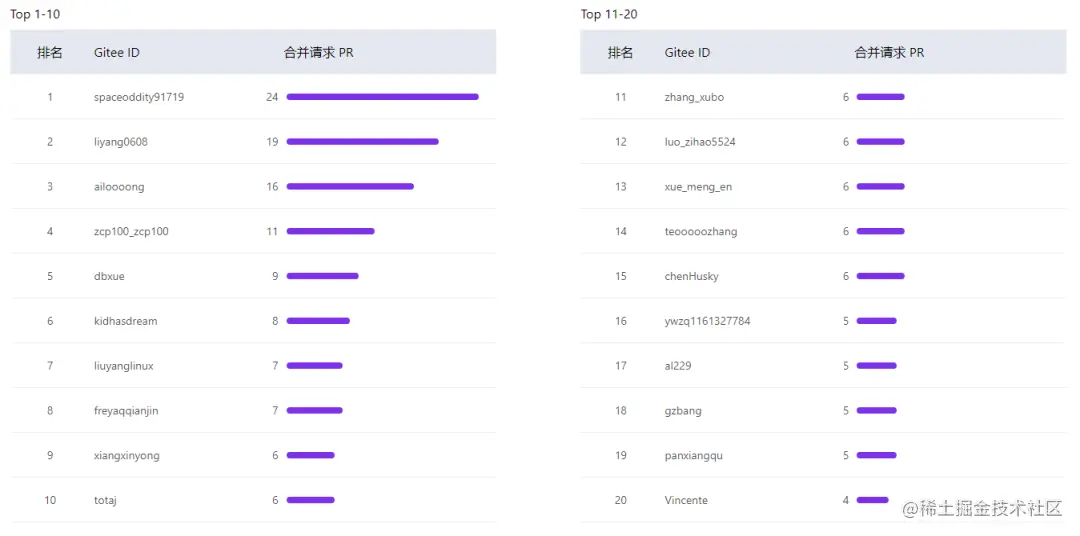Select the ailoooong row entry
The width and height of the screenshot is (1080, 536).
click(x=118, y=187)
